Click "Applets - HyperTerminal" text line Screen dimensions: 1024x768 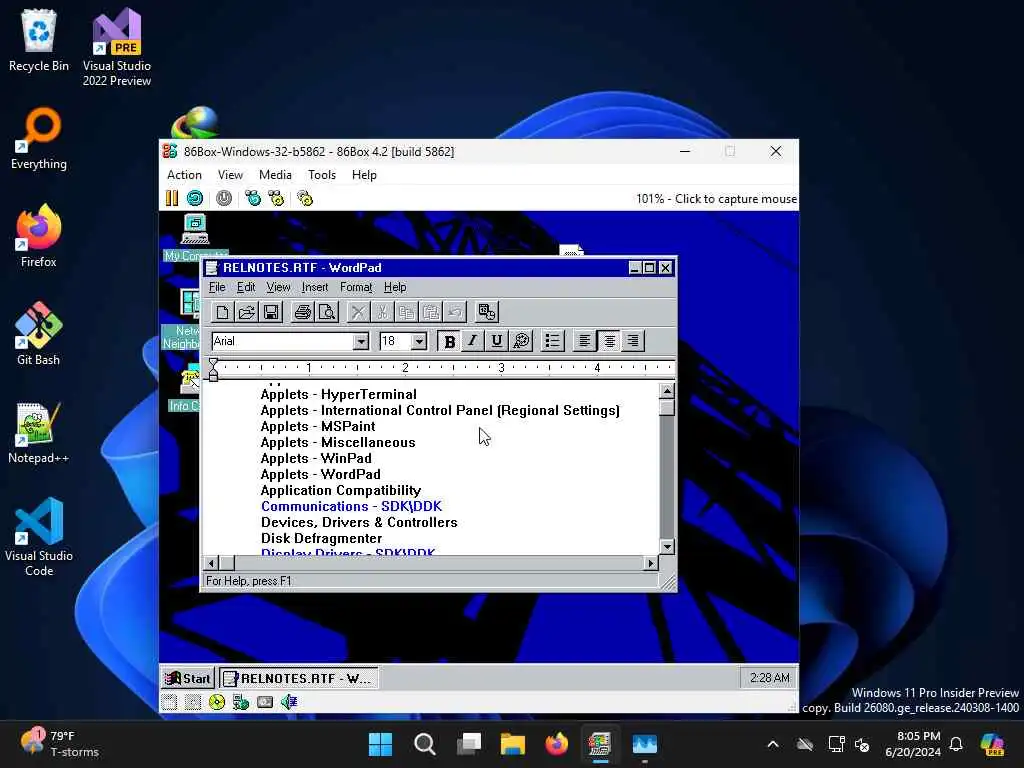338,394
